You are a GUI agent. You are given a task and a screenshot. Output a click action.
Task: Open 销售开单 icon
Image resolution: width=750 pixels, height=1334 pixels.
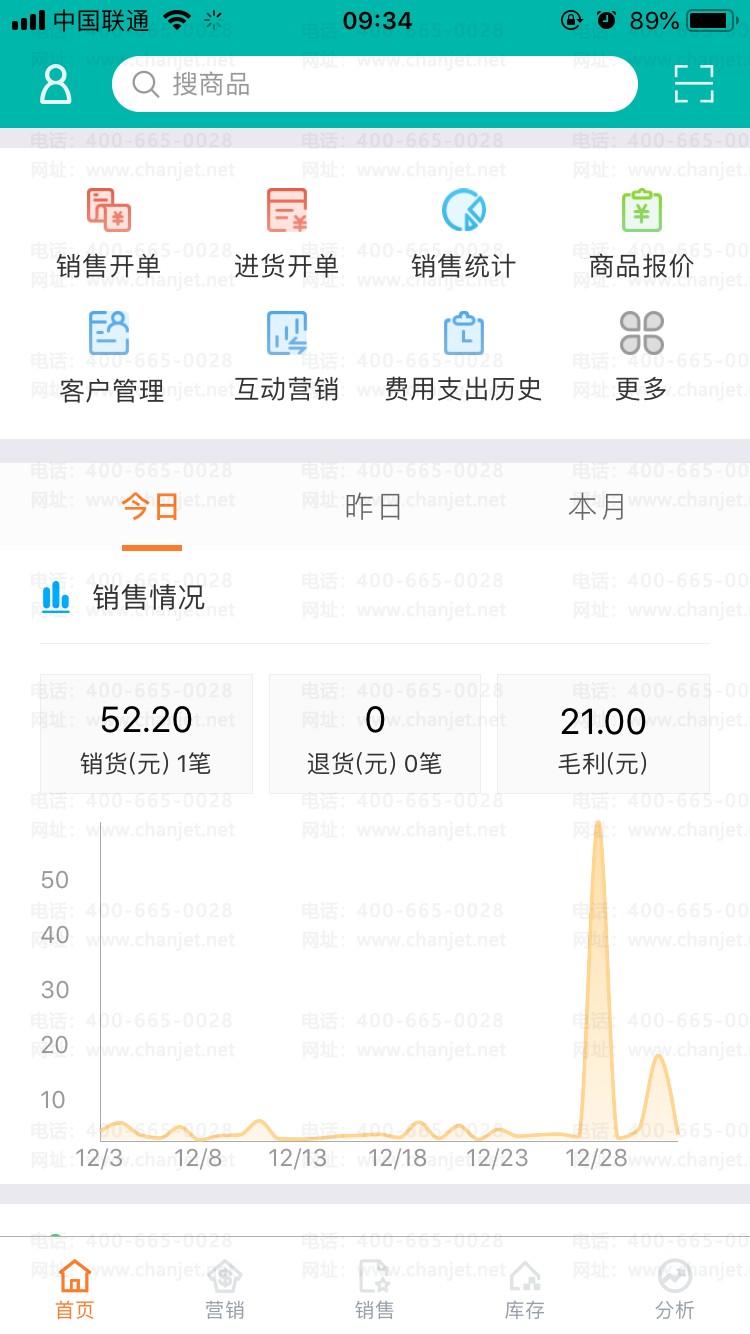tap(109, 210)
